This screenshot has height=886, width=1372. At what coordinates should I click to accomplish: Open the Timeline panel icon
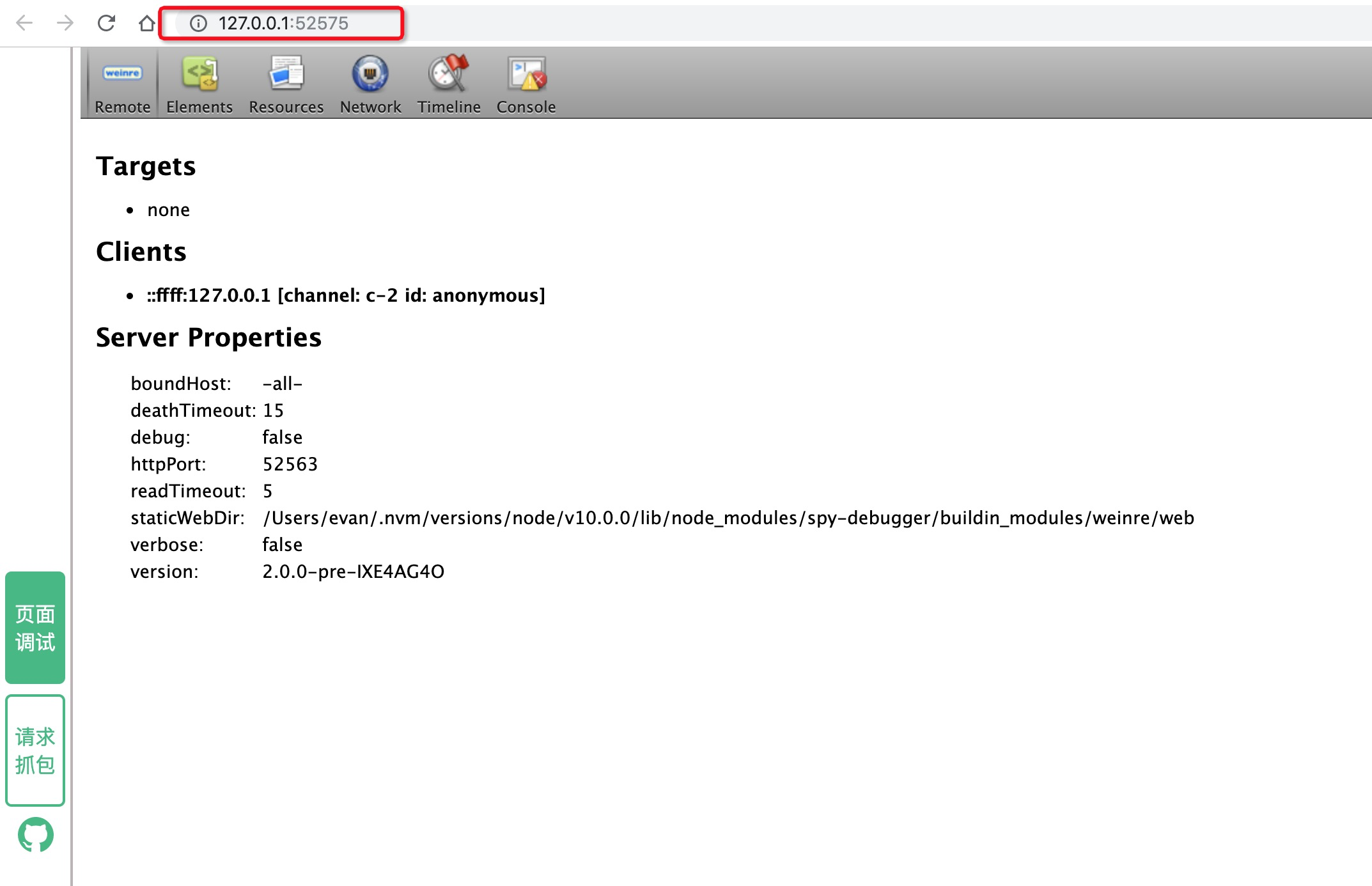tap(449, 73)
